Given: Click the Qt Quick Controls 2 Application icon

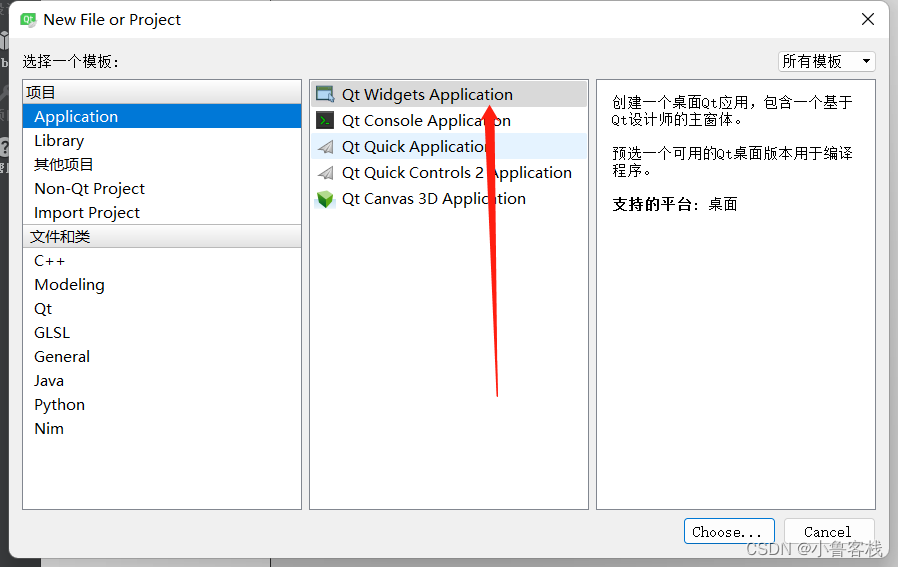Looking at the screenshot, I should [325, 172].
